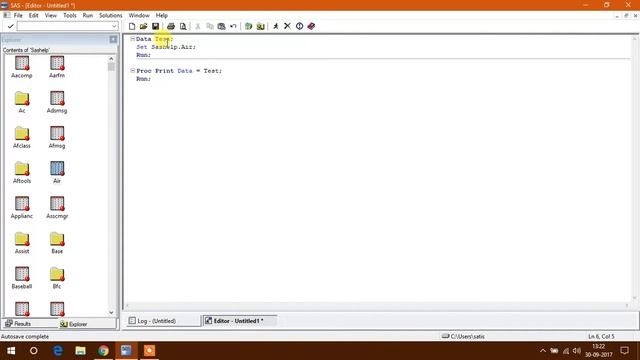The height and width of the screenshot is (360, 640).
Task: Open File Explorer from taskbar
Action: coord(80,351)
